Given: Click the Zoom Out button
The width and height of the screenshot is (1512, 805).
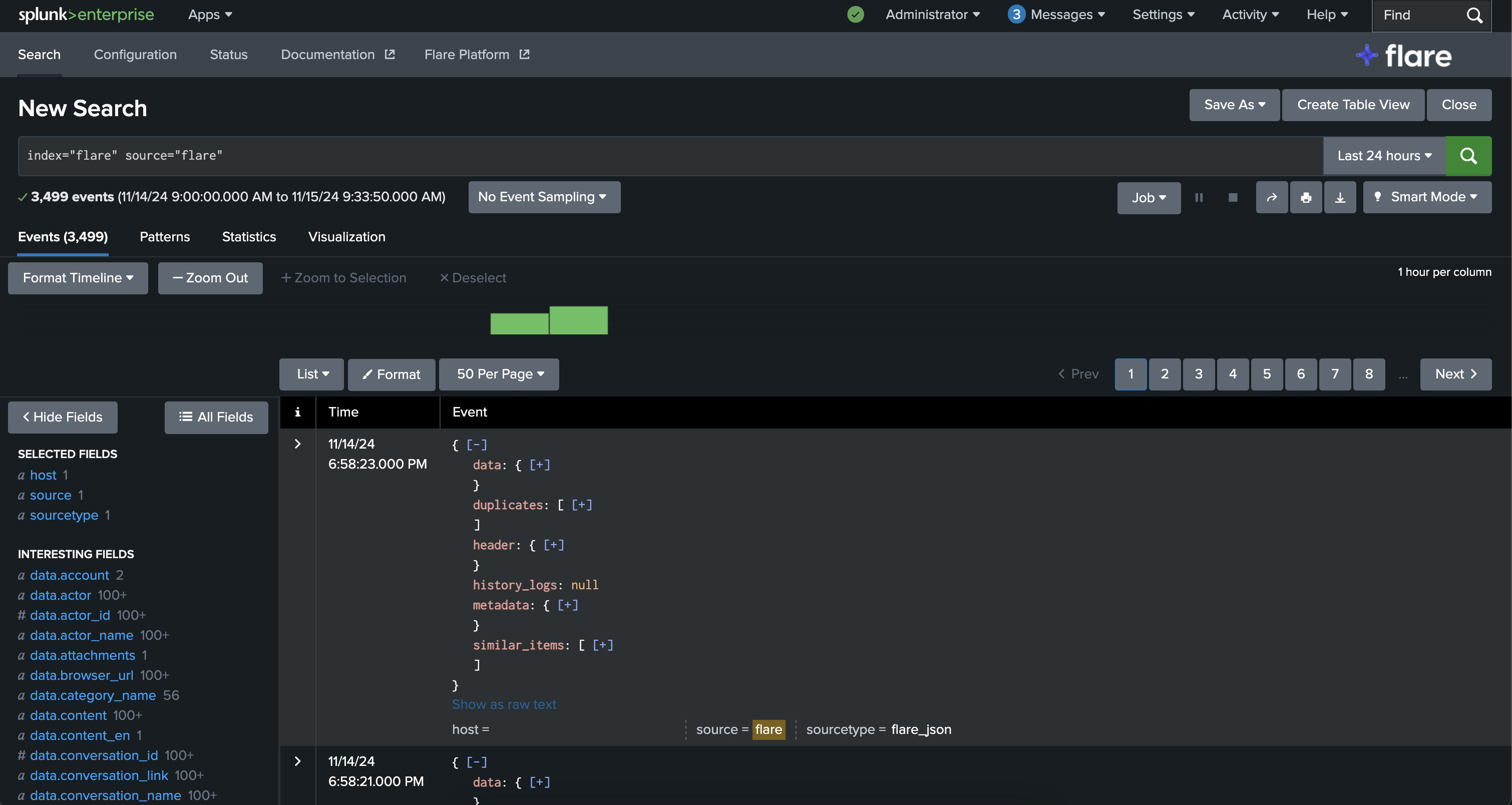Looking at the screenshot, I should pyautogui.click(x=210, y=278).
